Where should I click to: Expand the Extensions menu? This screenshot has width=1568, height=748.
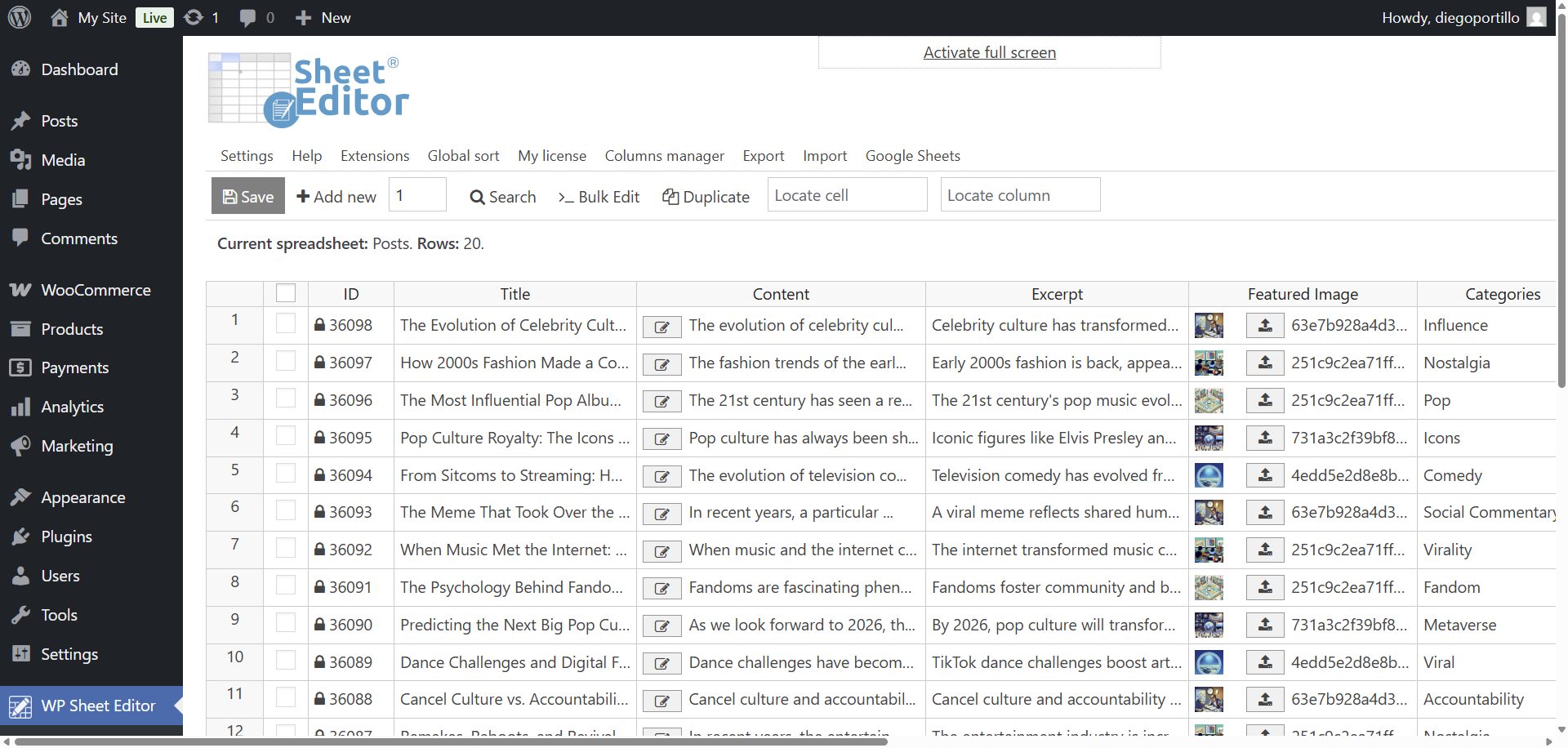pyautogui.click(x=374, y=155)
